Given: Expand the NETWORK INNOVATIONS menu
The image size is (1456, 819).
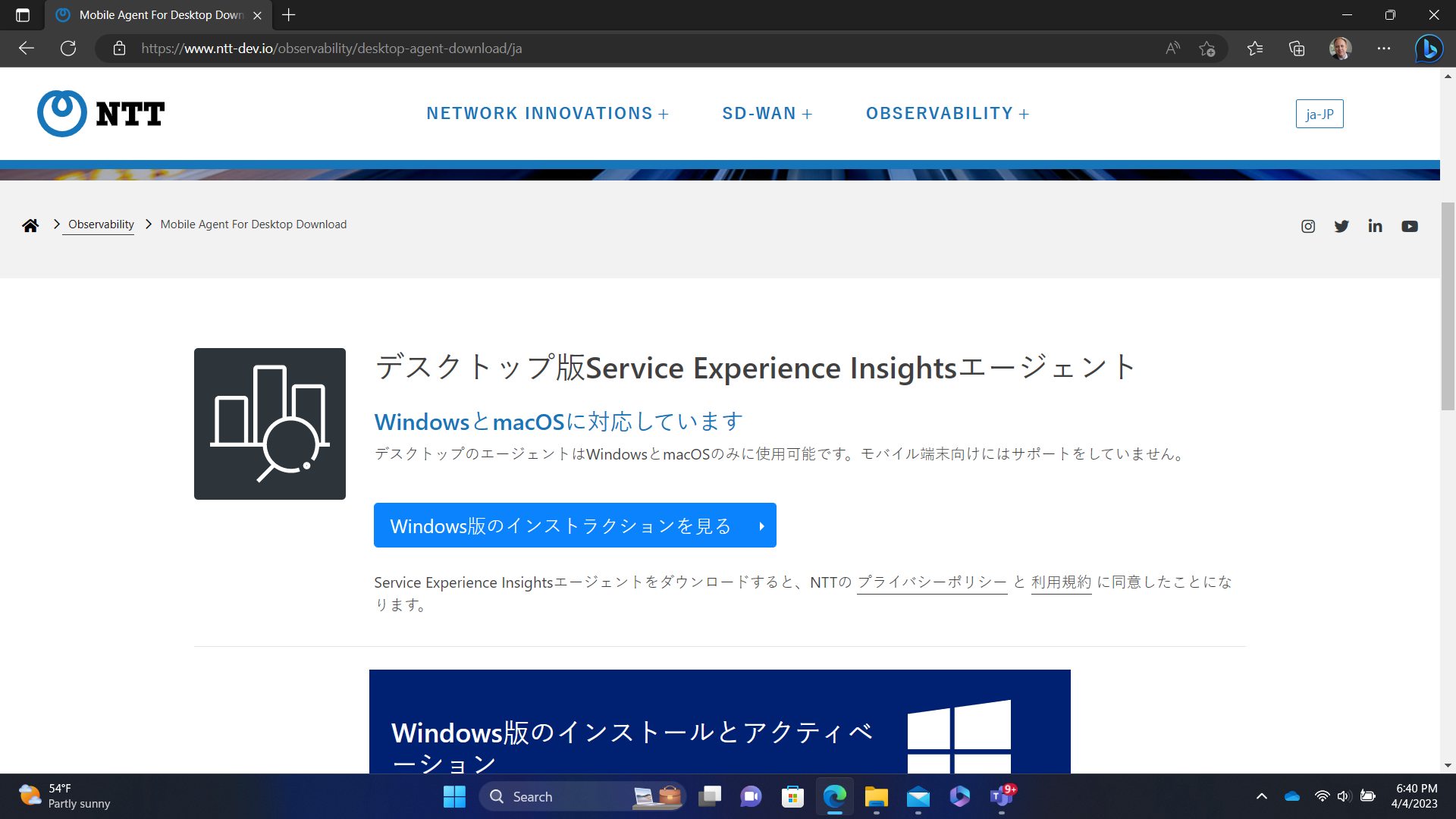Looking at the screenshot, I should click(x=548, y=114).
